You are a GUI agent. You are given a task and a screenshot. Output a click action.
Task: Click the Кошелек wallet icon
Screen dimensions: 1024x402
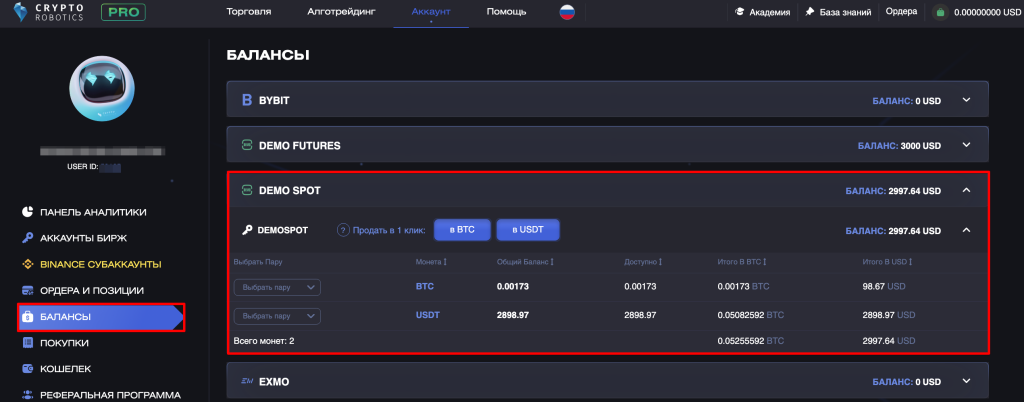(27, 369)
